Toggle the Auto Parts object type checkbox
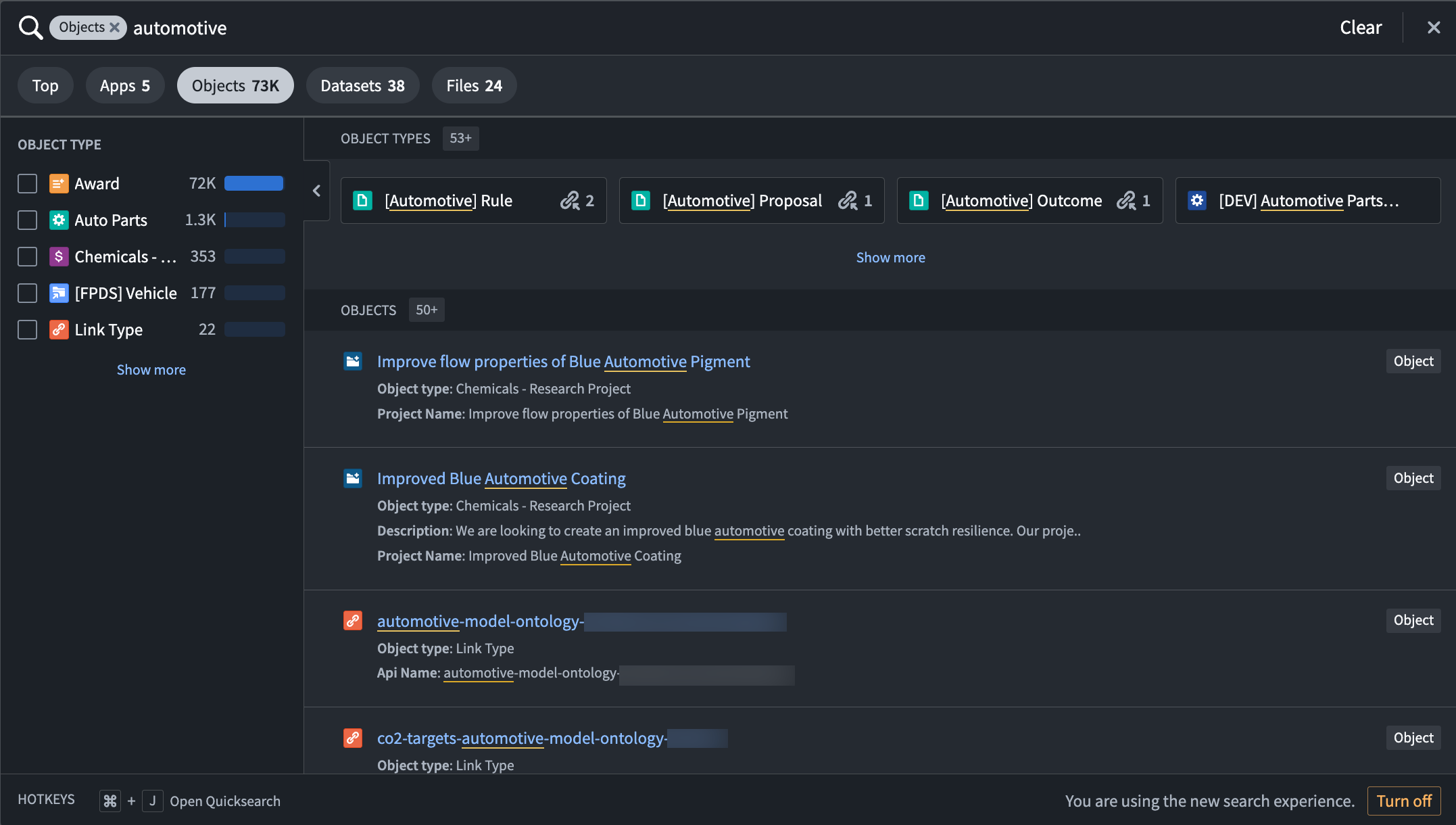Screen dimensions: 1456x825 (x=28, y=219)
